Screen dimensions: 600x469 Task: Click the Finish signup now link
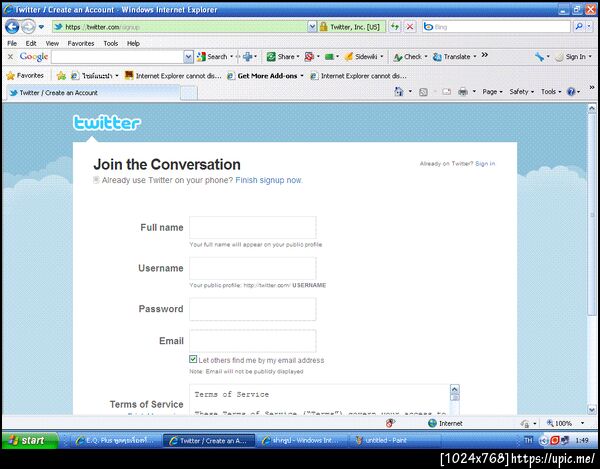[269, 180]
